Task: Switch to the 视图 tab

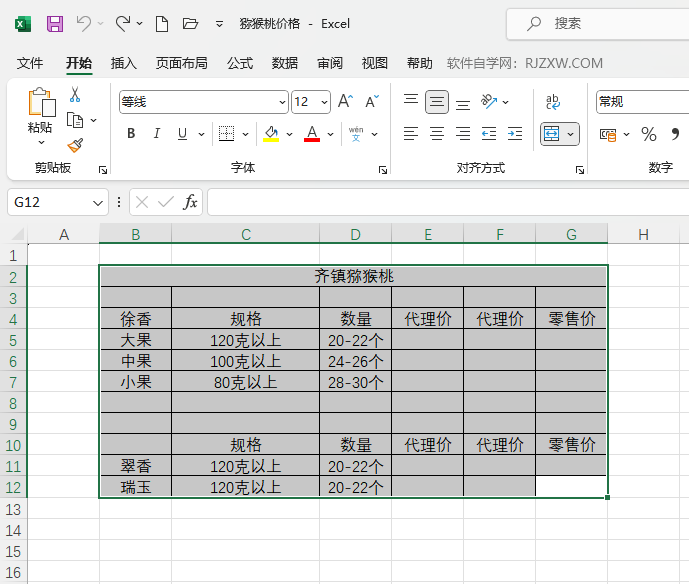Action: 374,63
